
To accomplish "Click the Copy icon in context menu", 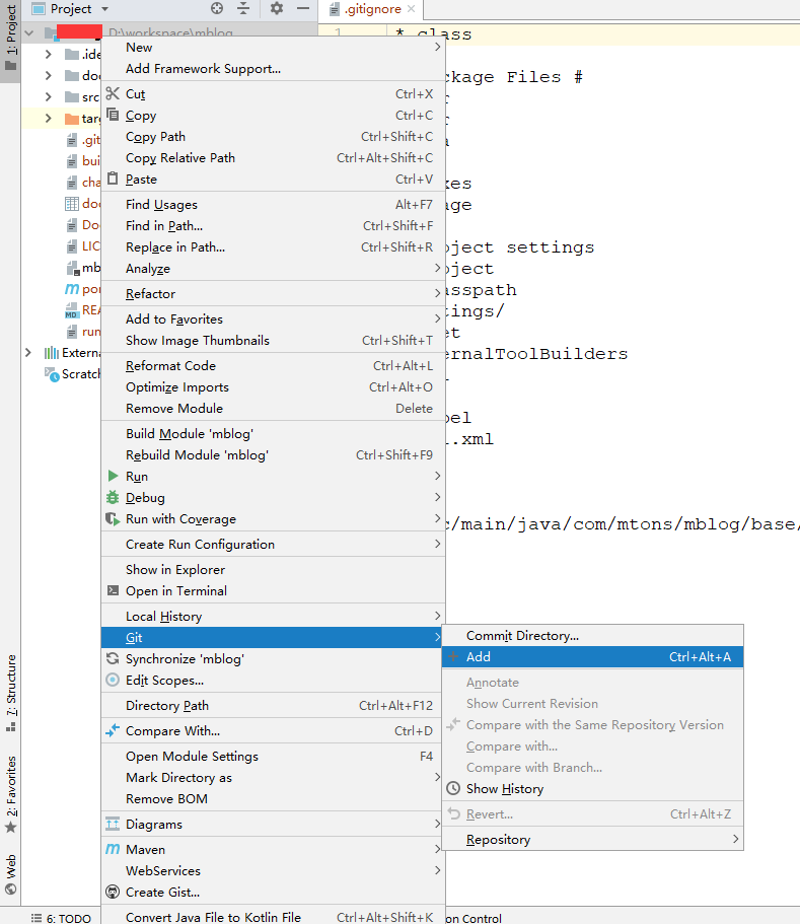I will pos(113,115).
